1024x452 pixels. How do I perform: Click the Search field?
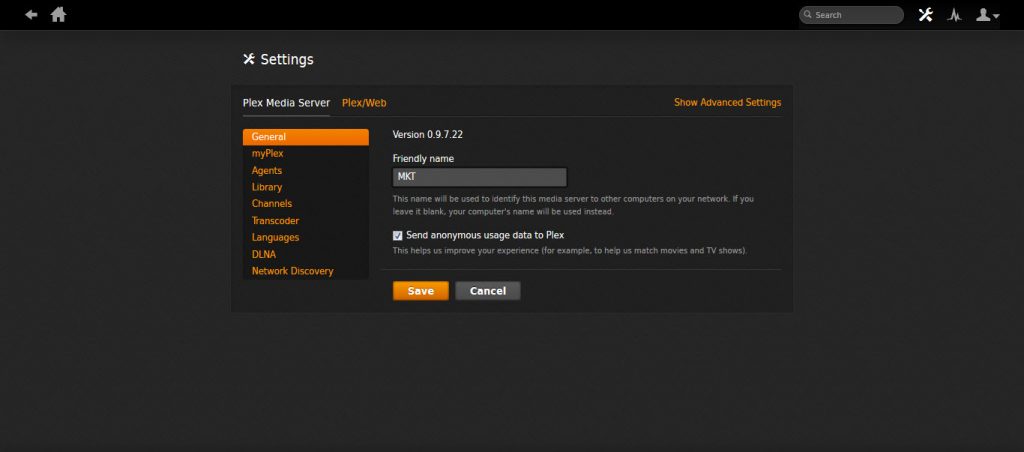852,15
